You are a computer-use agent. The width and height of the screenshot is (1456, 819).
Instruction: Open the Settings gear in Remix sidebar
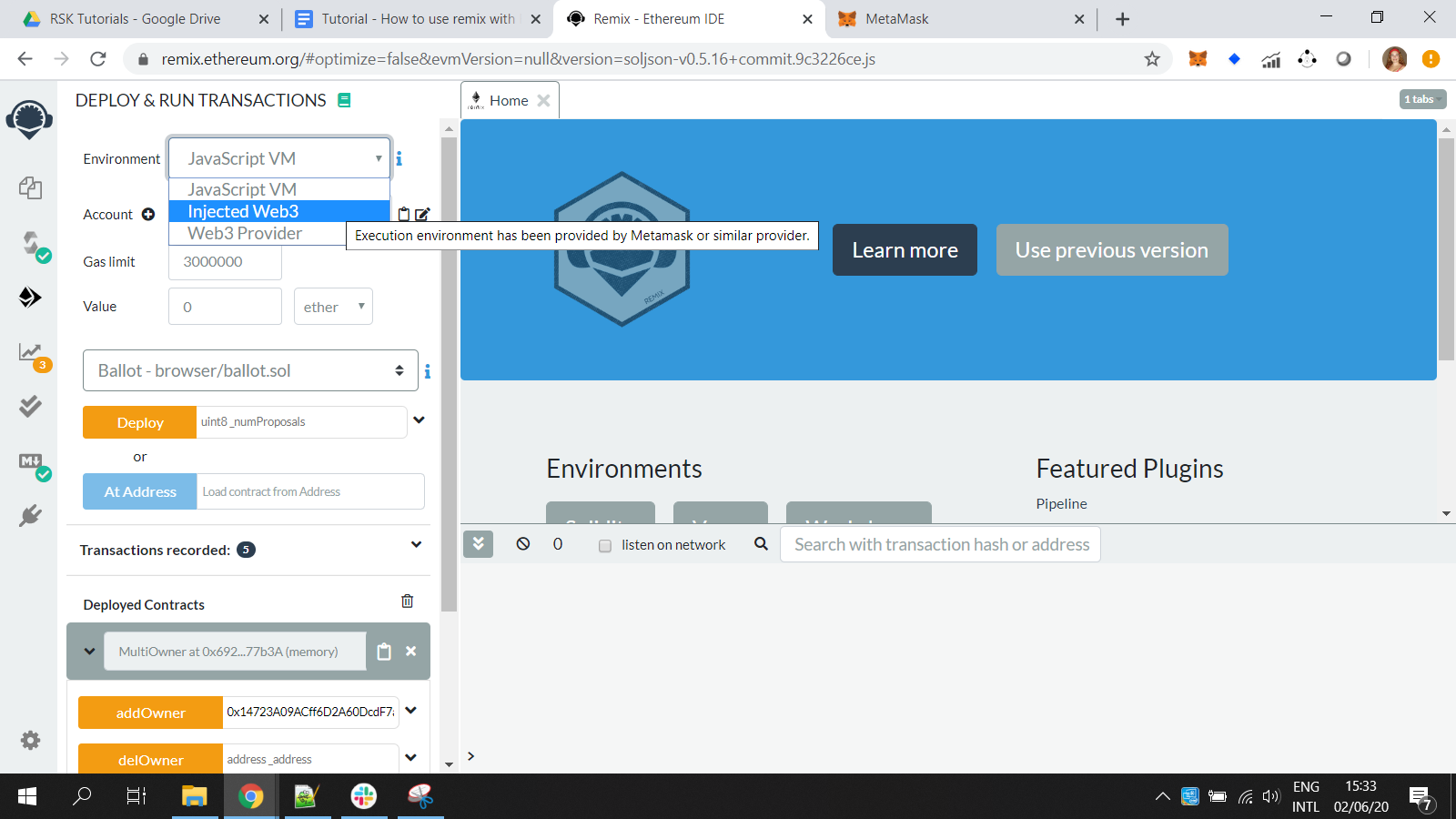pos(30,740)
